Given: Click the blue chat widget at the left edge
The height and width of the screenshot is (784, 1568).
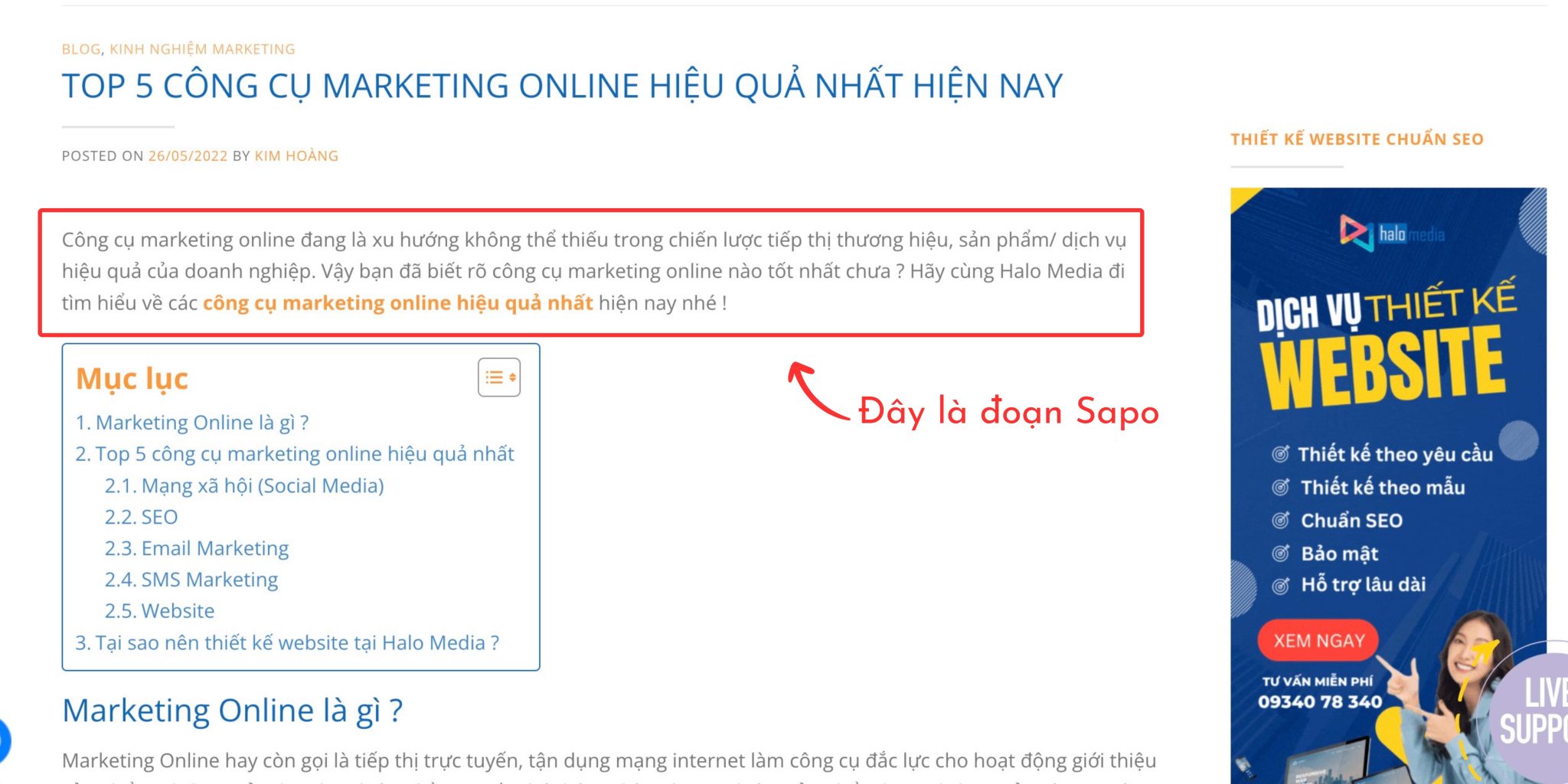Looking at the screenshot, I should tap(4, 741).
